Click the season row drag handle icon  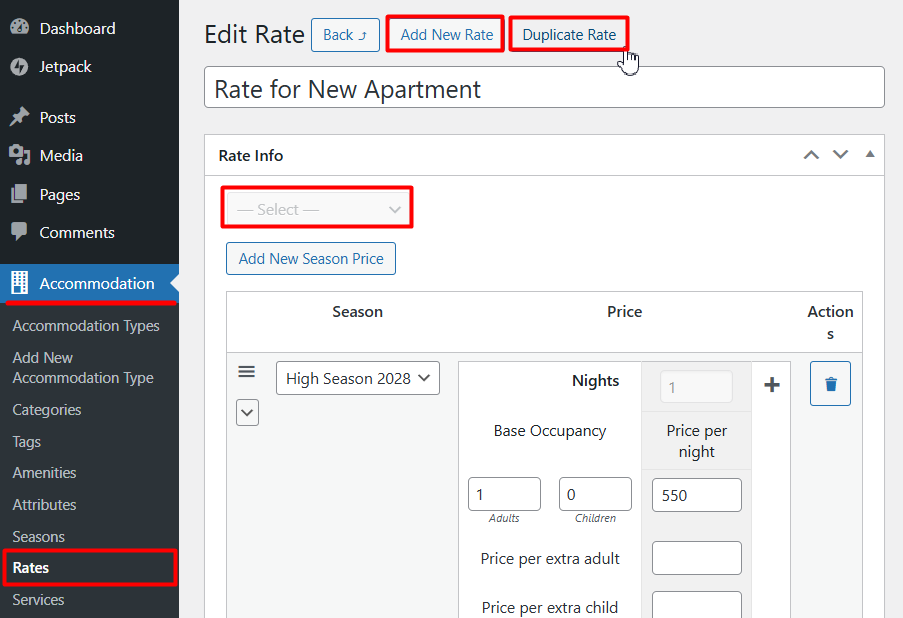[246, 372]
